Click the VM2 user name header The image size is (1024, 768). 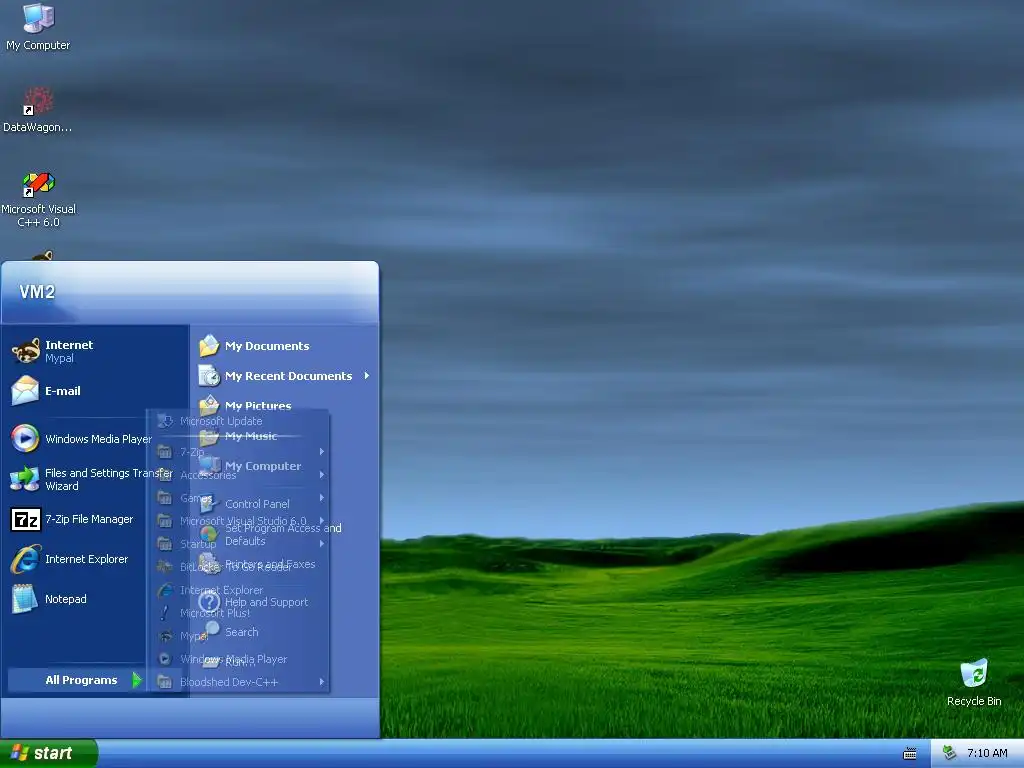coord(37,292)
